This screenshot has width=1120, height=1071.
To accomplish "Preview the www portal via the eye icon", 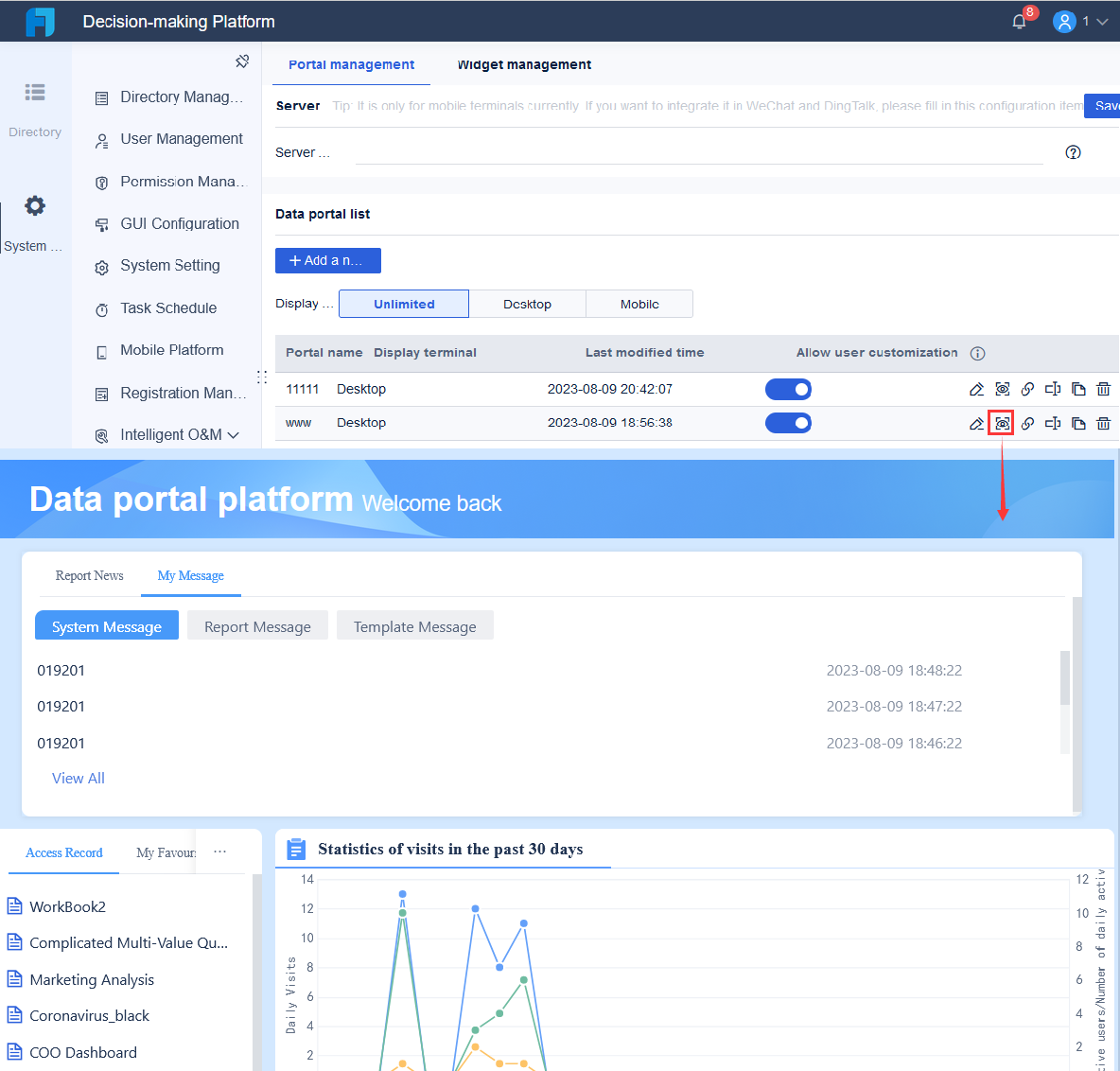I will [1002, 423].
